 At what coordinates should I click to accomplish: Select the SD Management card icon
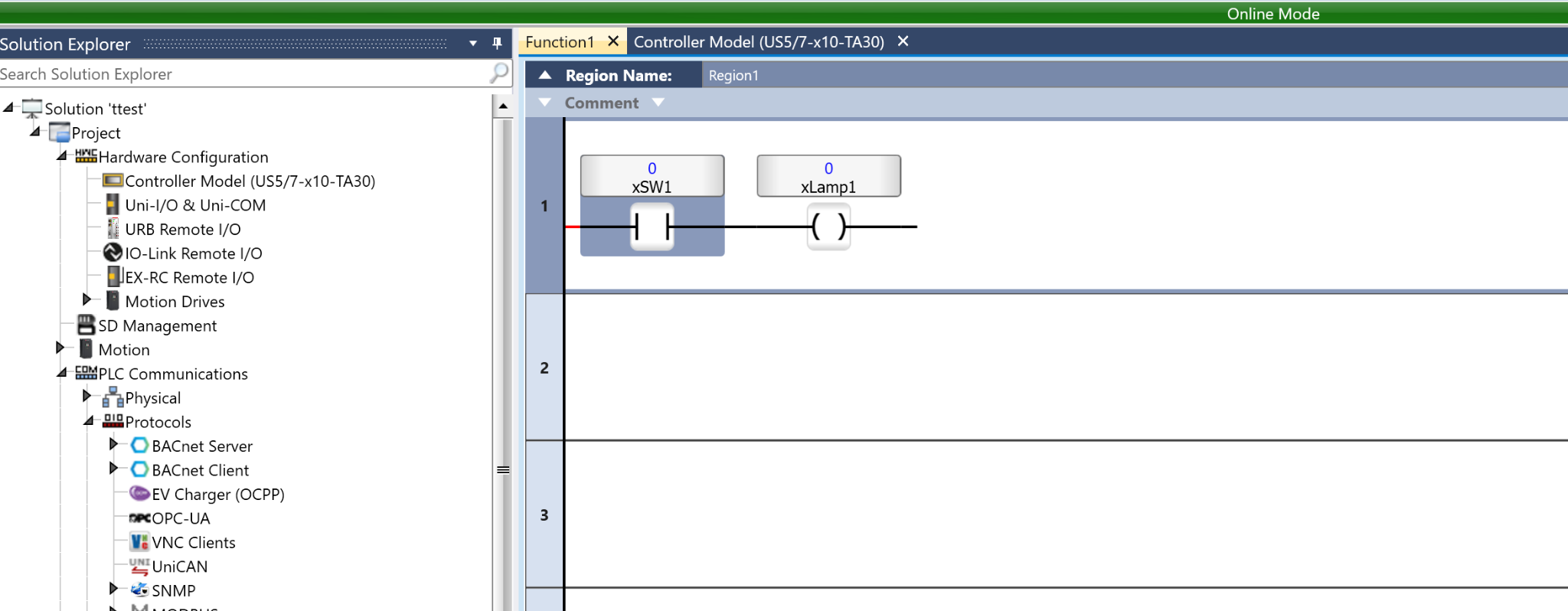pyautogui.click(x=86, y=325)
